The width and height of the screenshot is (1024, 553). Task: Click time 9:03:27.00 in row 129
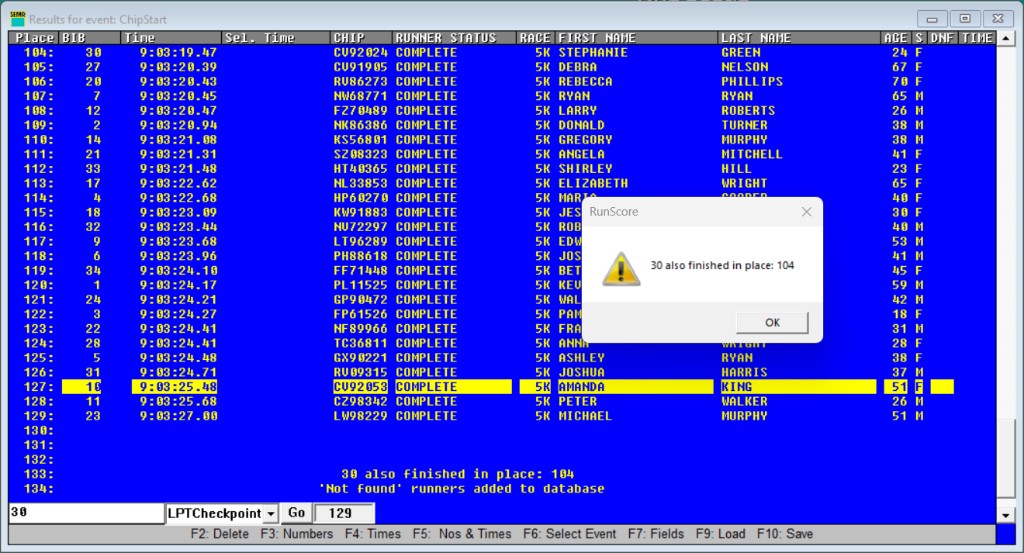(178, 416)
